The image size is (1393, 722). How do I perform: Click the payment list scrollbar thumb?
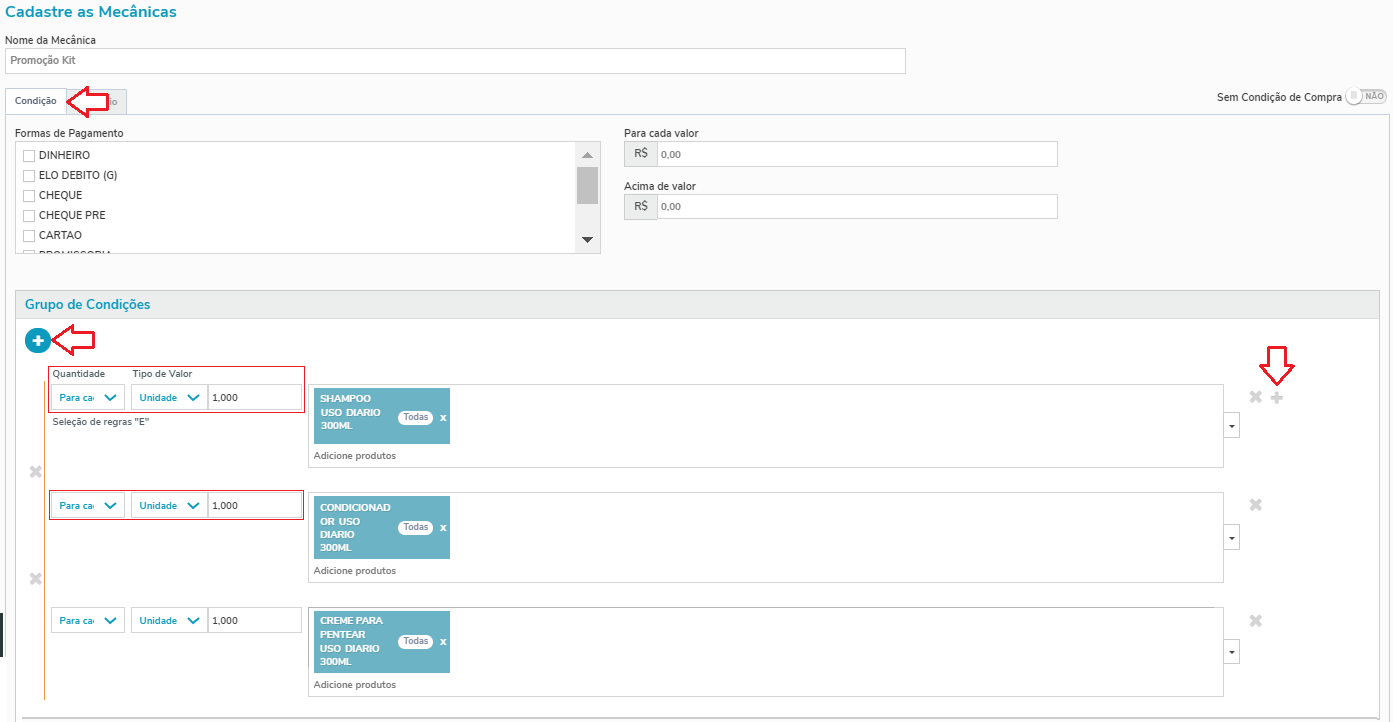click(587, 185)
